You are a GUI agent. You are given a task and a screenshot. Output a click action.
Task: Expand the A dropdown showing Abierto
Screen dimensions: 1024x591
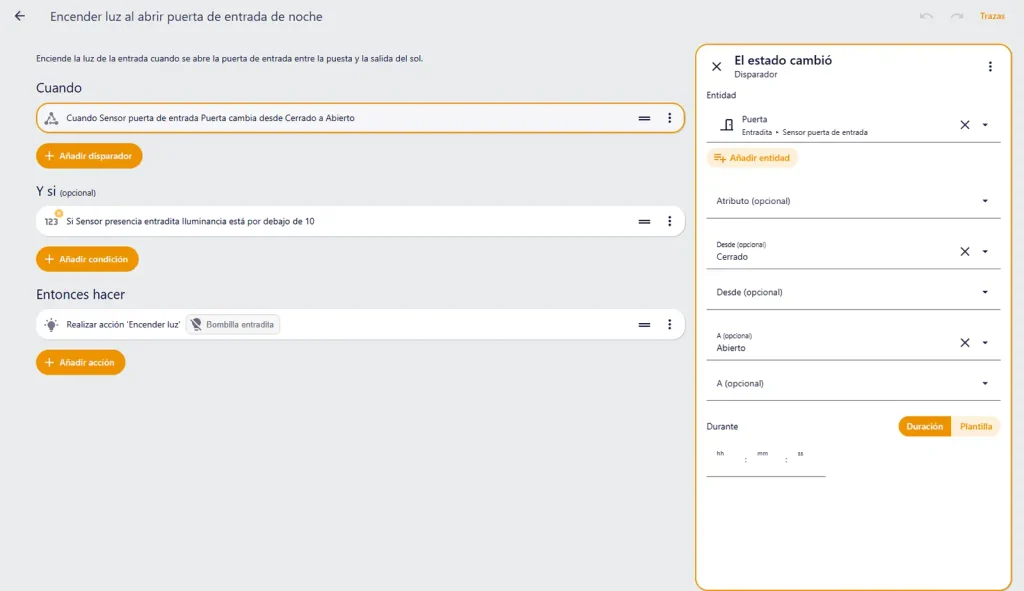point(985,343)
